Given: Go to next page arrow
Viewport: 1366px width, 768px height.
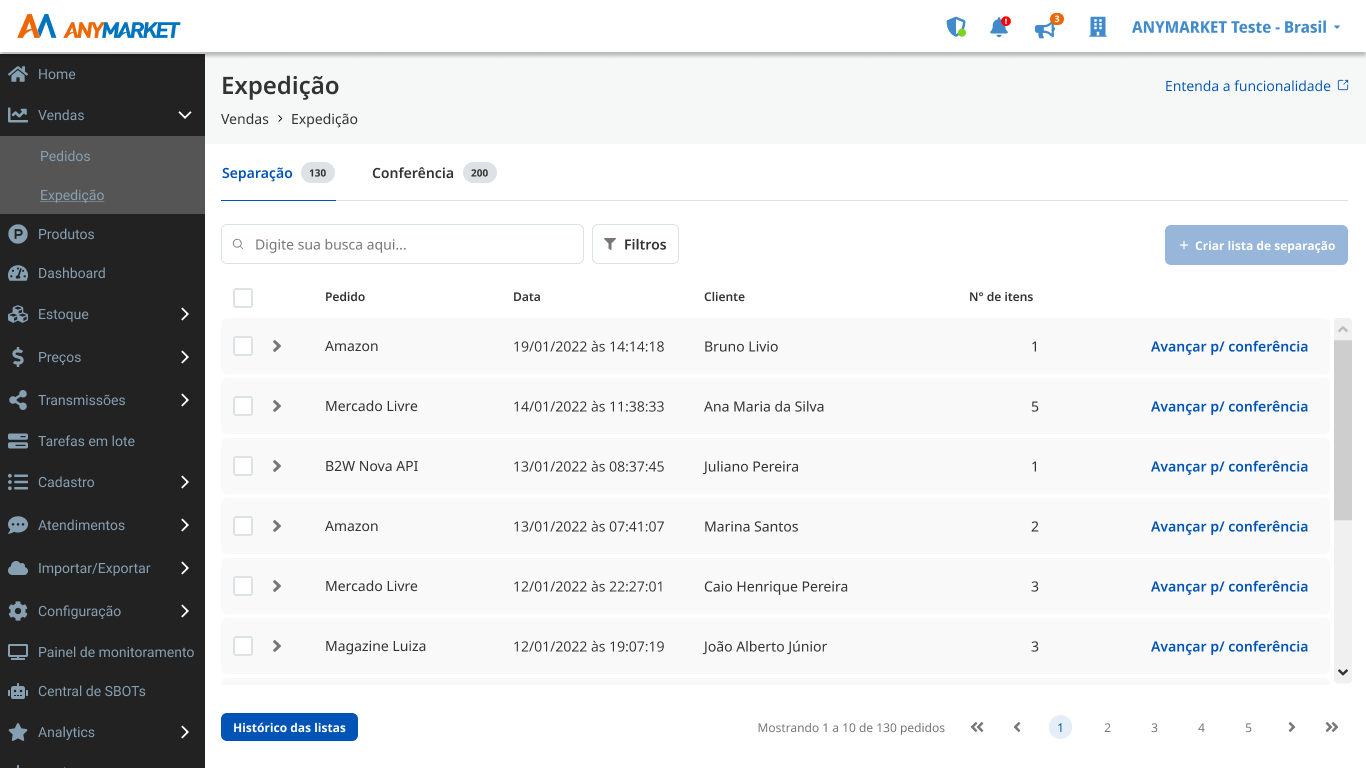Looking at the screenshot, I should pyautogui.click(x=1292, y=727).
